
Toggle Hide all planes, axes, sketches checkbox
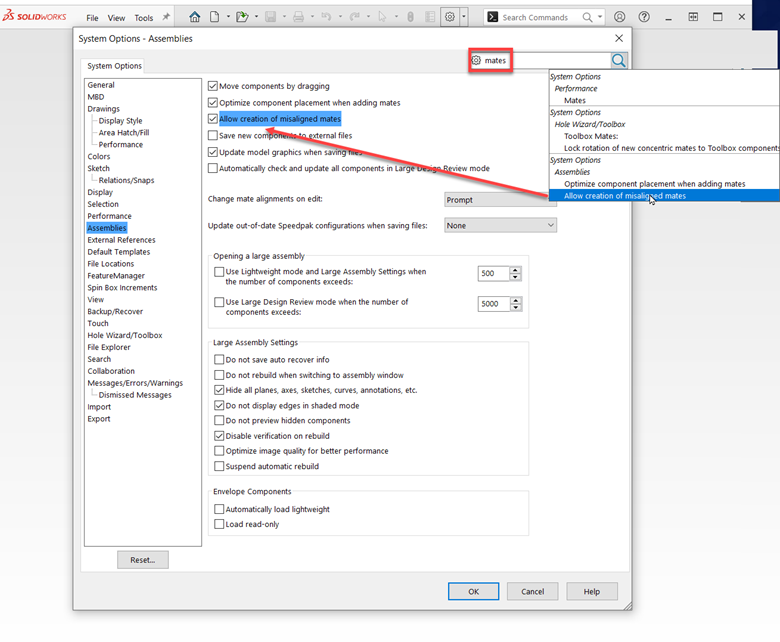tap(219, 390)
